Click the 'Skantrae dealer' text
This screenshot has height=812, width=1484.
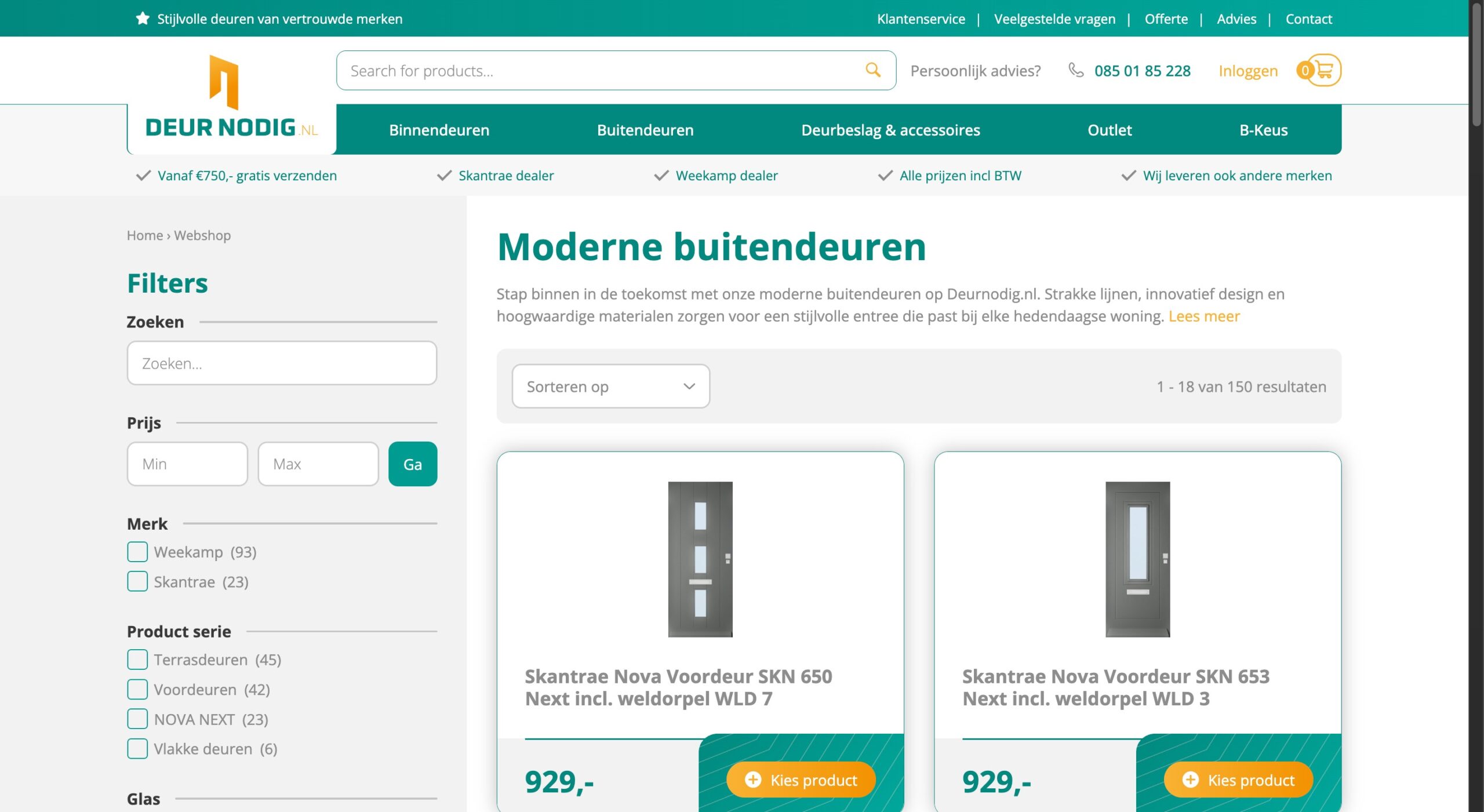click(506, 176)
